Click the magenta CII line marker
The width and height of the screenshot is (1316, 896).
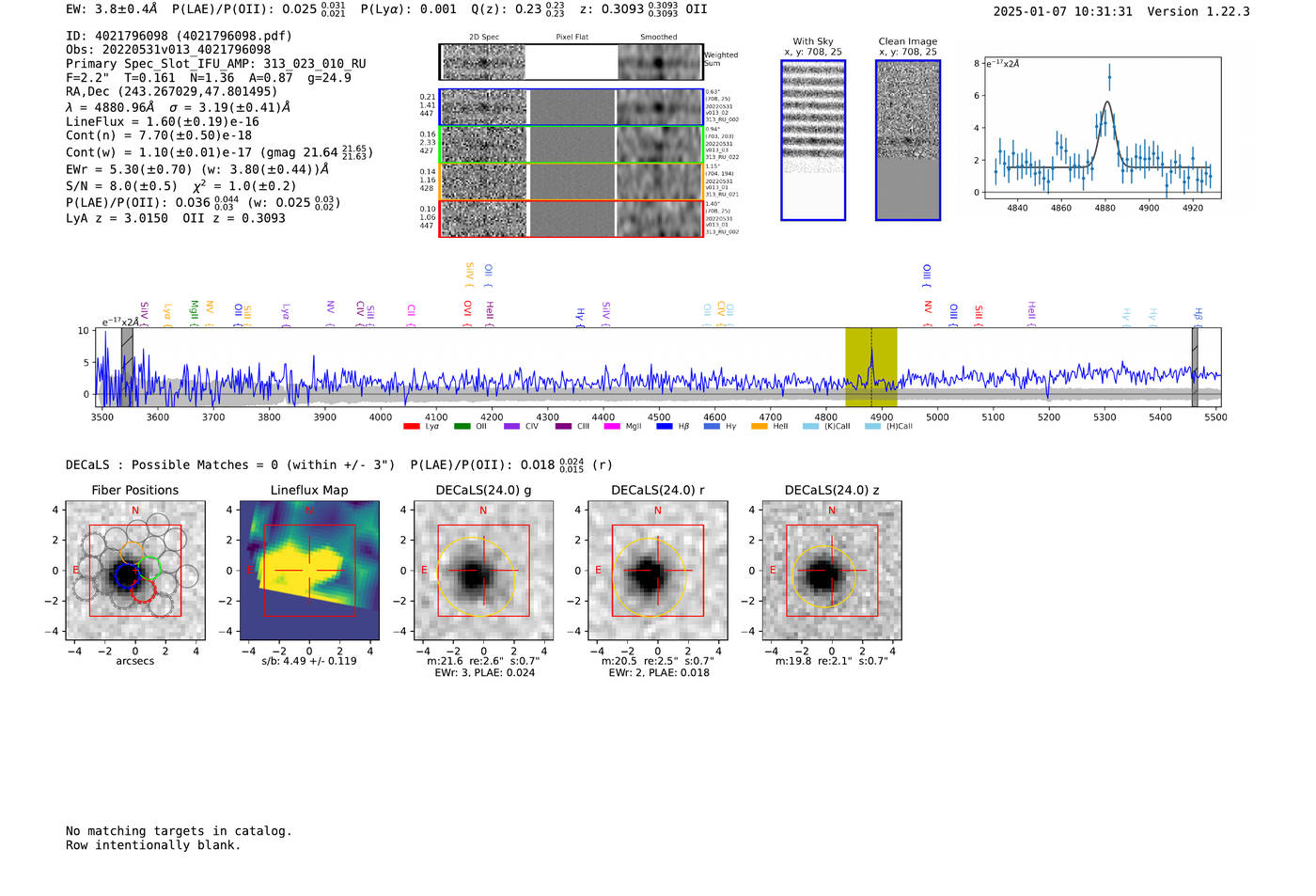point(411,314)
